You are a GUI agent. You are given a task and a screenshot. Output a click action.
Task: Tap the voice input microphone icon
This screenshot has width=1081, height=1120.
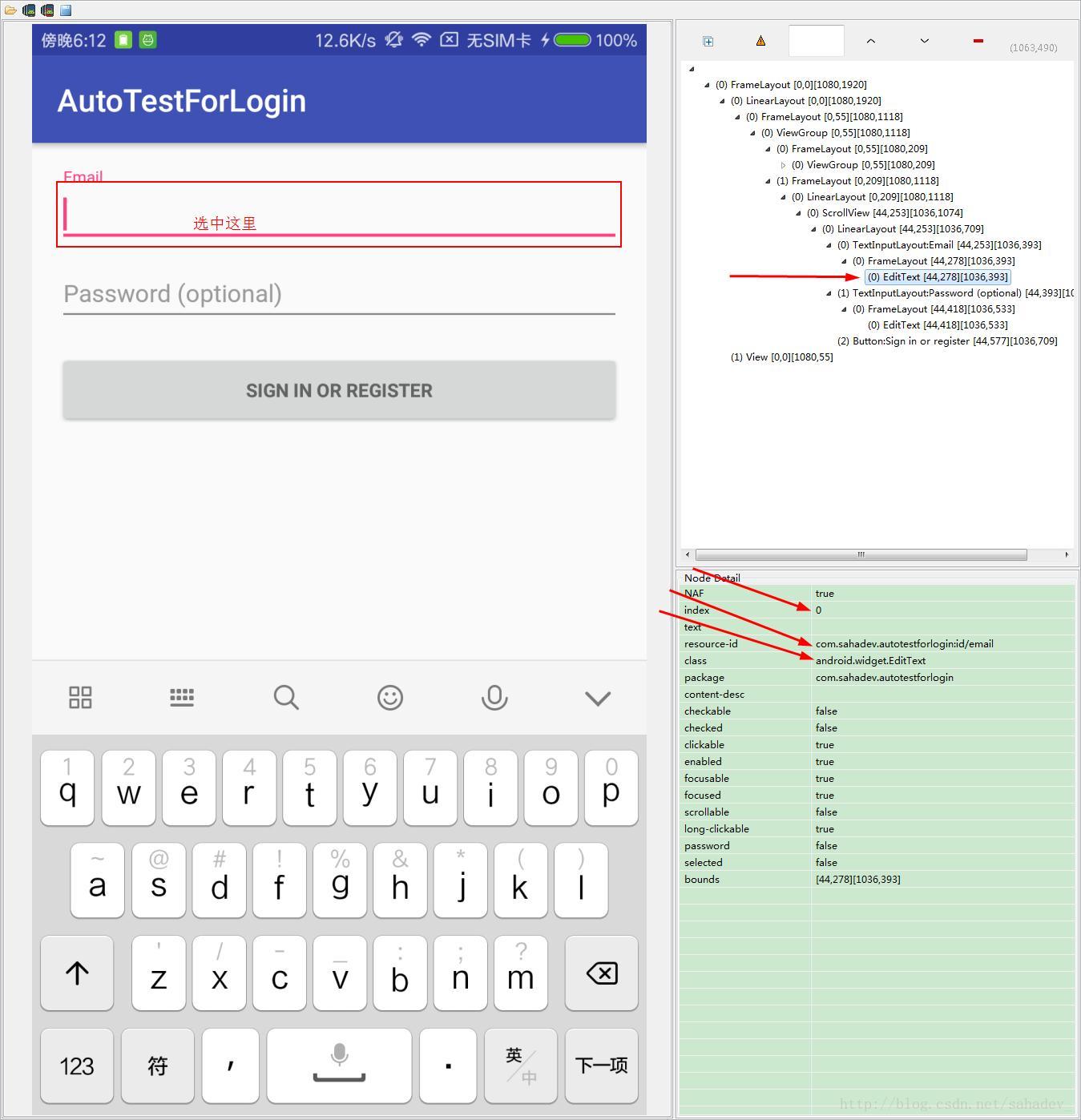point(494,697)
